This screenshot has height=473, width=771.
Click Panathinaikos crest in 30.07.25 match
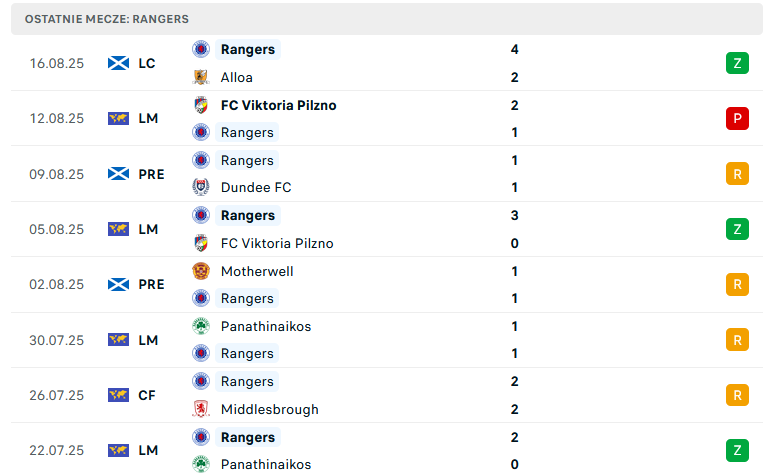coord(201,326)
